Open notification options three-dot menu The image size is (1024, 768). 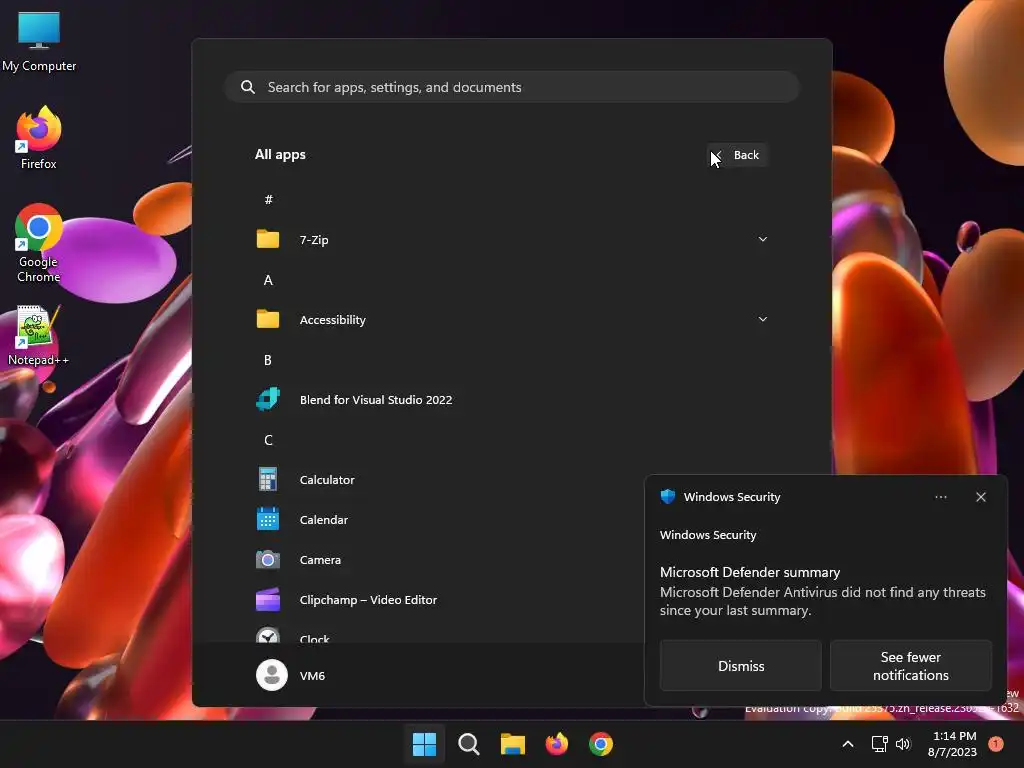(x=941, y=497)
